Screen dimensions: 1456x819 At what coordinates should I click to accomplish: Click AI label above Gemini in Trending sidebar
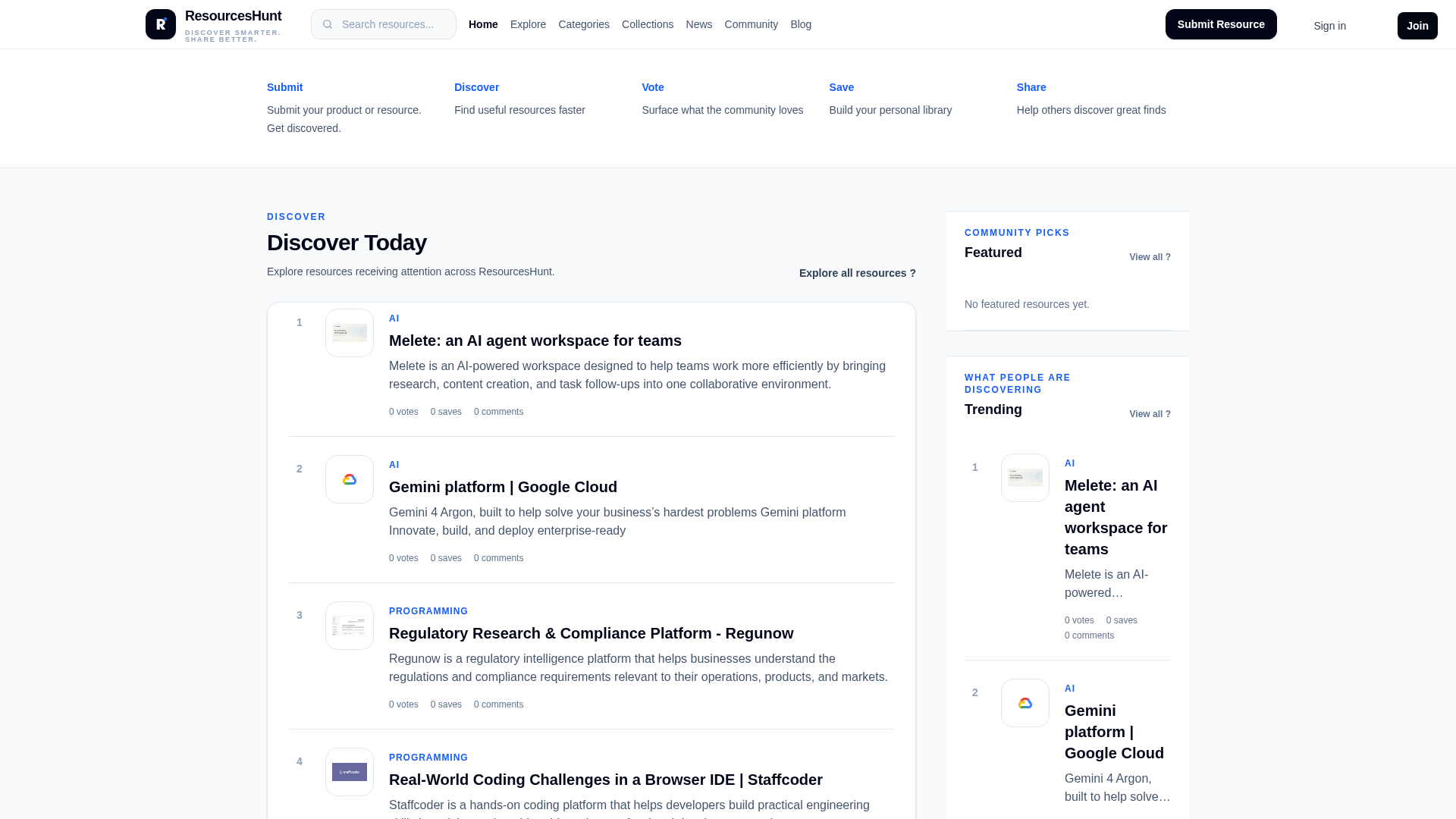1070,689
